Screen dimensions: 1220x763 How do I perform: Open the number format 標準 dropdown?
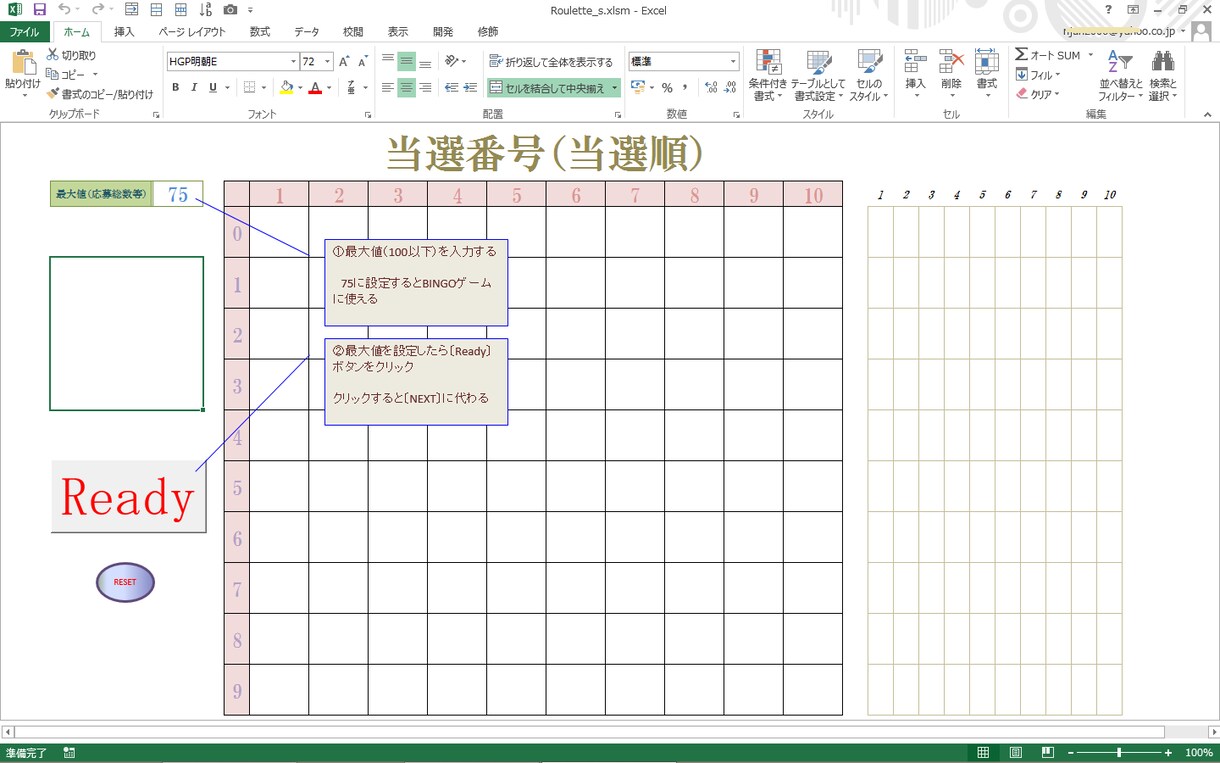pos(732,61)
